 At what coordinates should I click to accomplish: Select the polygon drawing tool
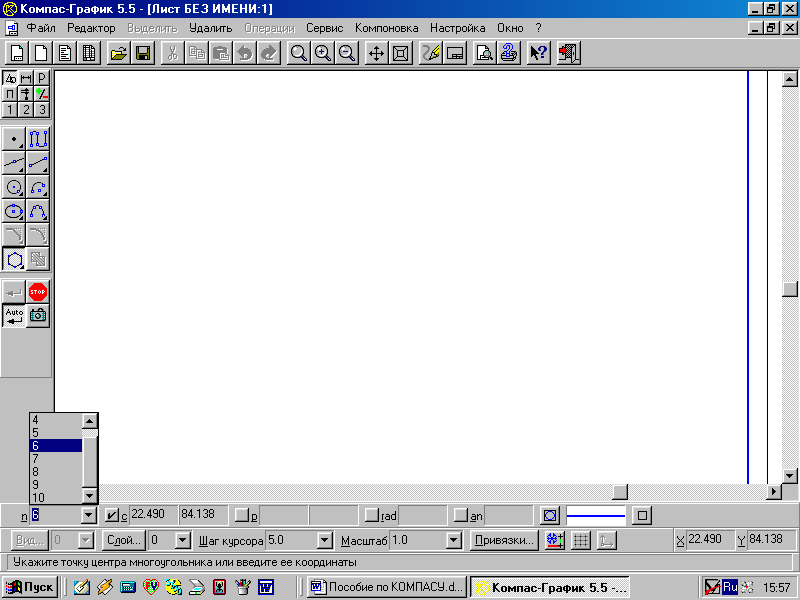coord(14,259)
